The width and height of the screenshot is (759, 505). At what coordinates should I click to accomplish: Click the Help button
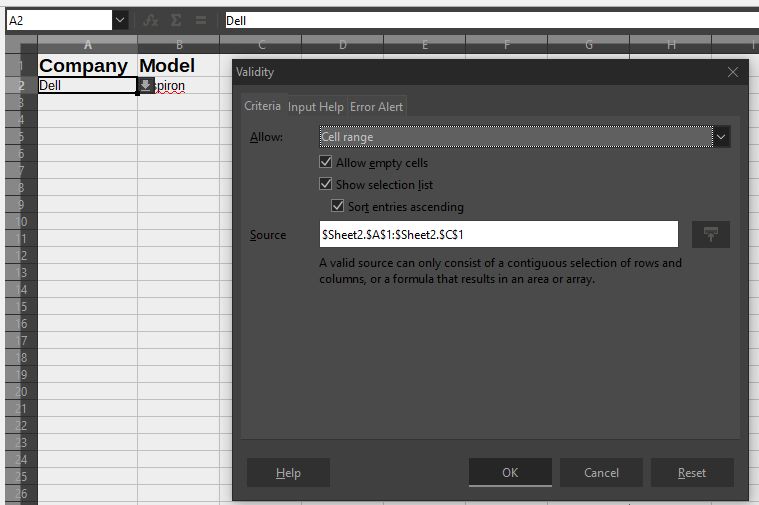click(x=288, y=473)
